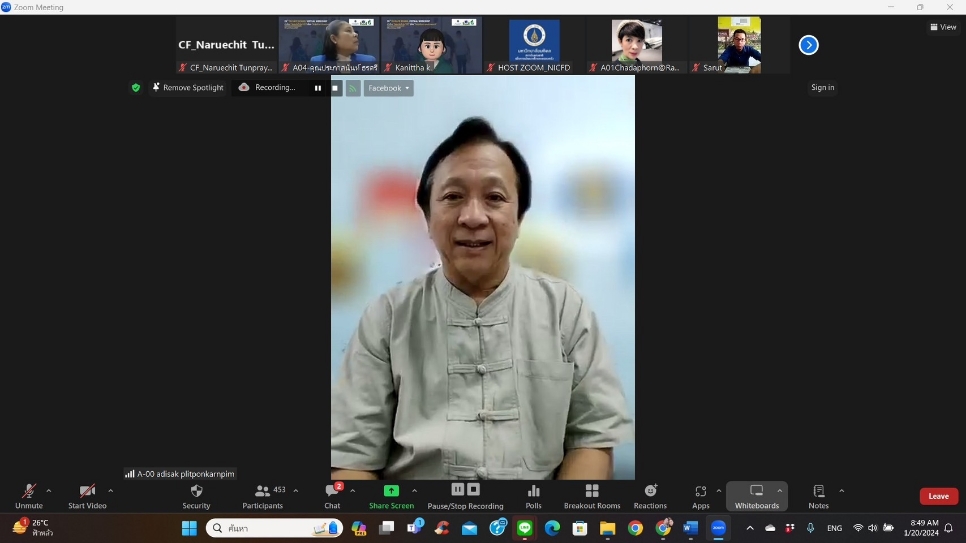Pause recording in bottom toolbar

tap(458, 489)
